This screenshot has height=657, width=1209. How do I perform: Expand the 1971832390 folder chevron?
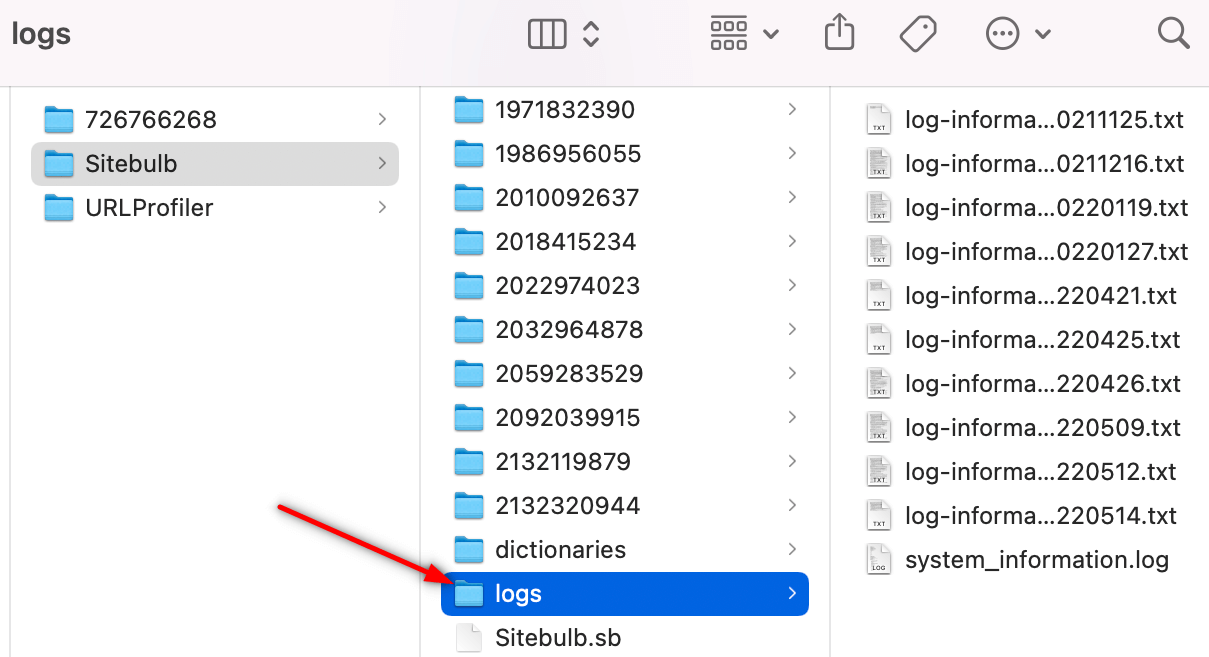pyautogui.click(x=792, y=109)
